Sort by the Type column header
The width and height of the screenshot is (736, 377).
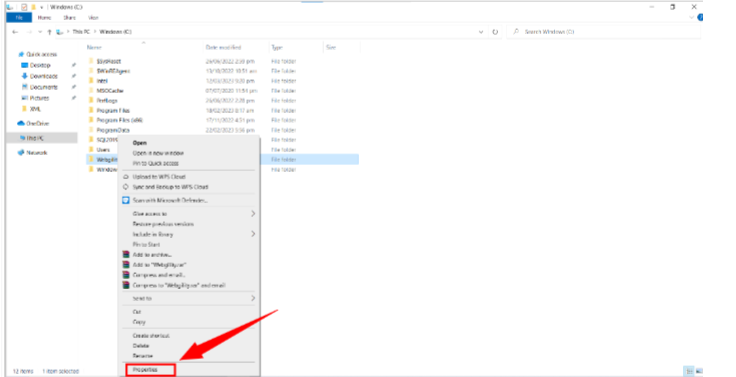(277, 47)
